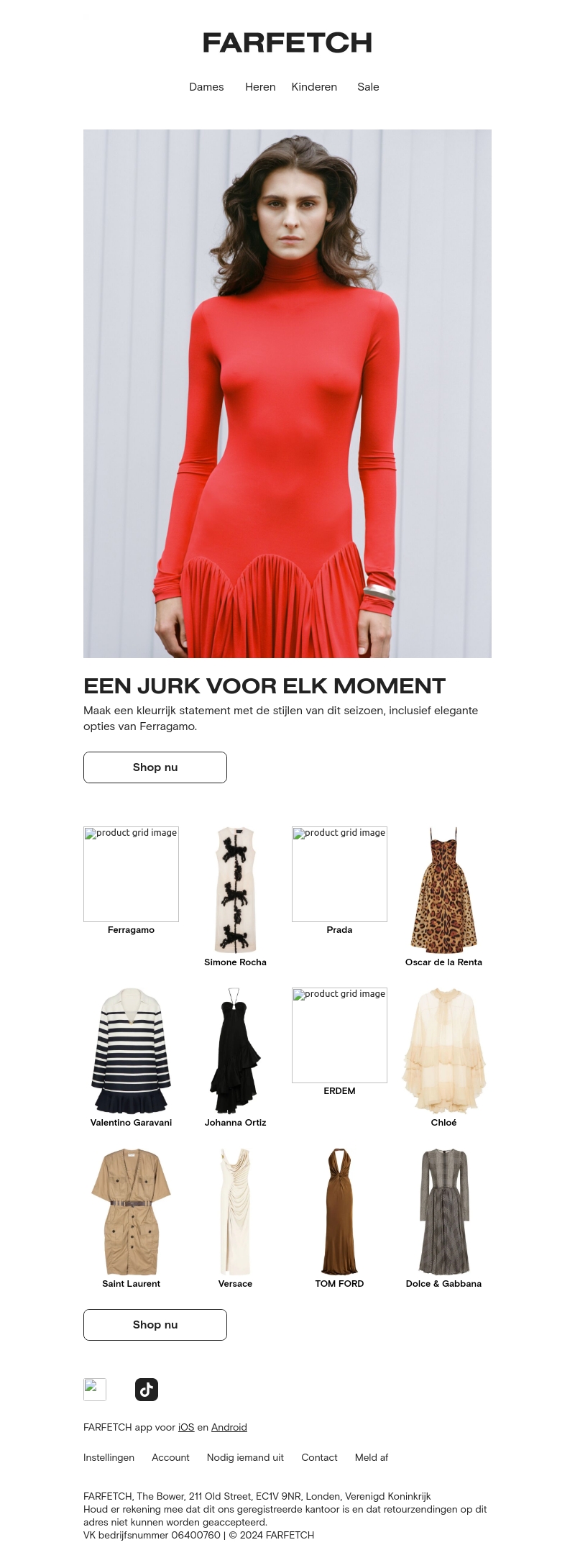Screen dimensions: 575x1568
Task: Click the broken social icon beside TikTok
Action: point(95,1389)
